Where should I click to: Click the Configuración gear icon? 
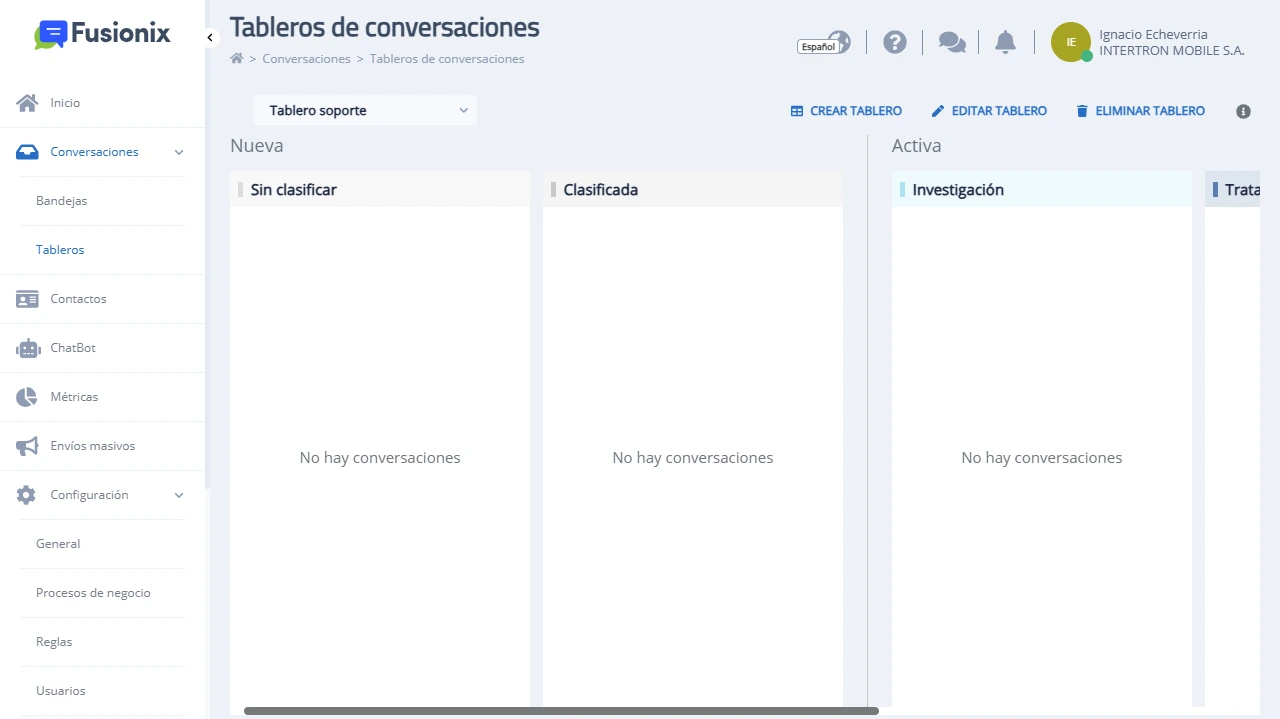click(27, 495)
